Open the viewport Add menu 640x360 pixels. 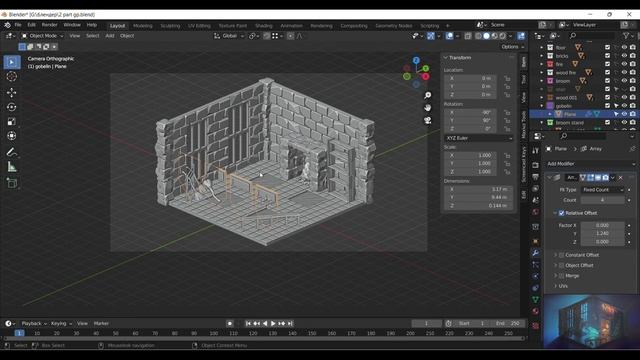click(x=110, y=36)
